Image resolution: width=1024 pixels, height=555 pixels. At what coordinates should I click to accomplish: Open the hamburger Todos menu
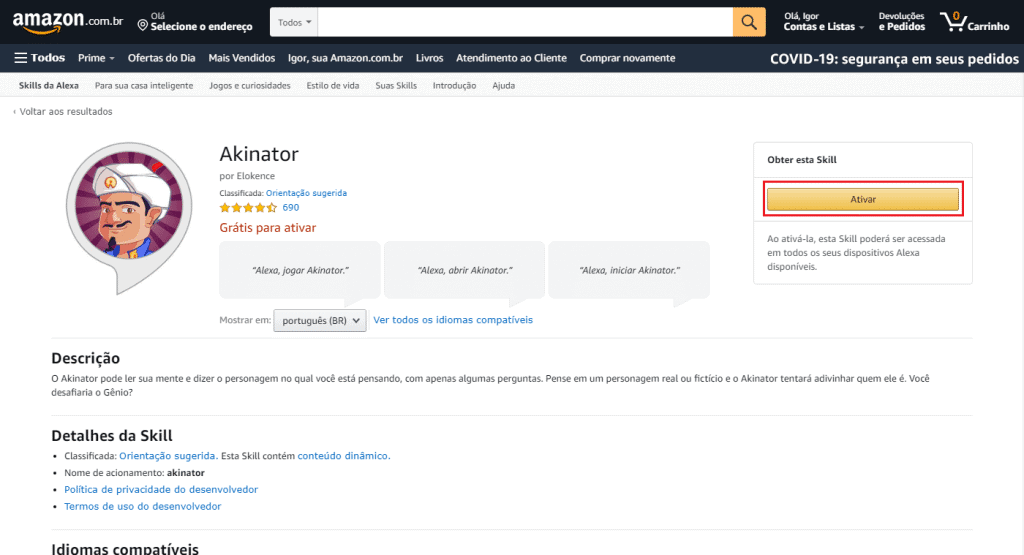pos(39,58)
